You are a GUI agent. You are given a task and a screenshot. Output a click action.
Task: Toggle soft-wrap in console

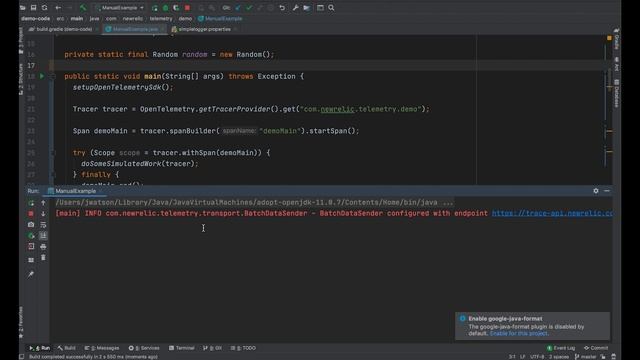pyautogui.click(x=43, y=225)
